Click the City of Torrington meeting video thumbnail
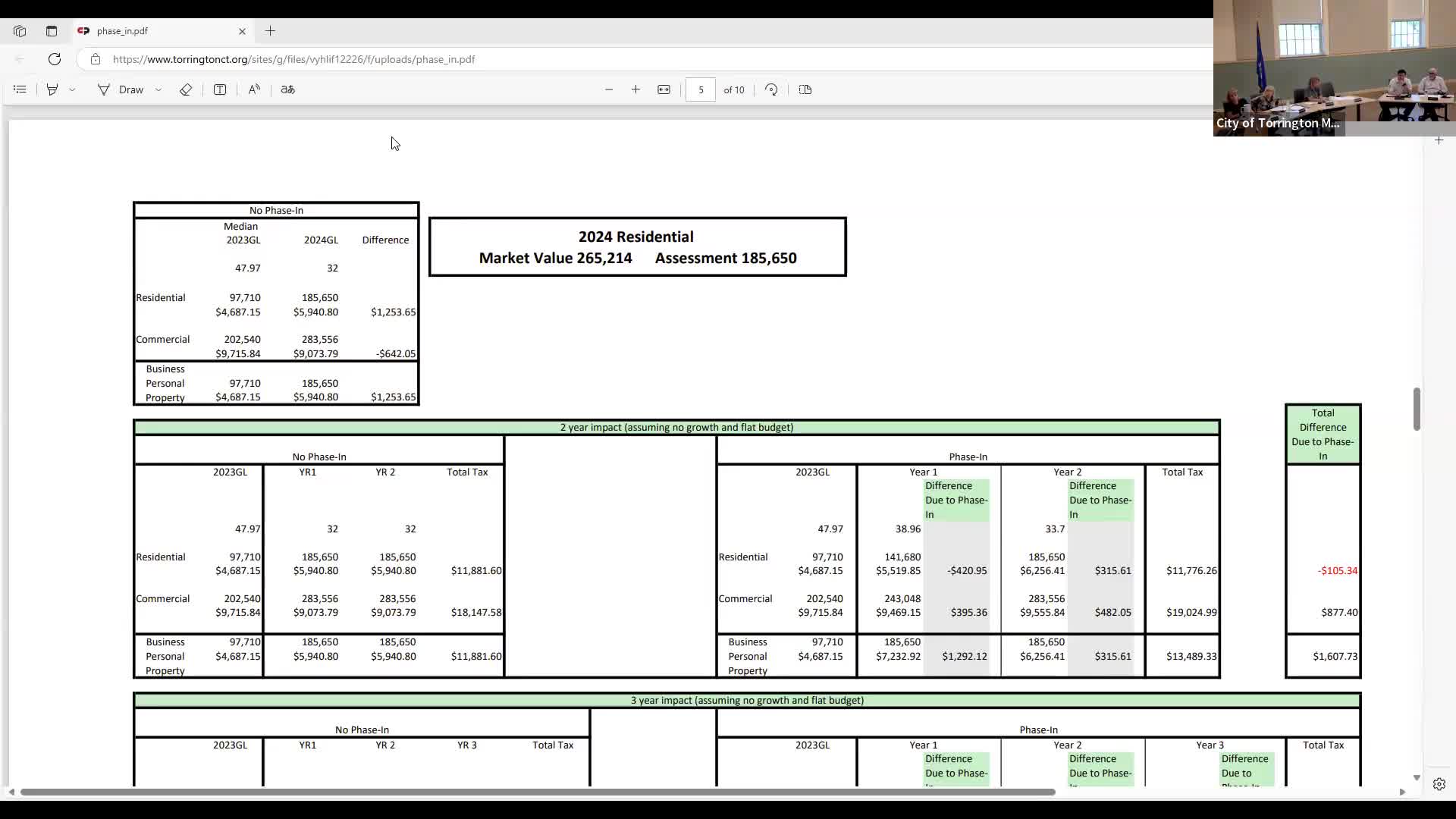 [1335, 68]
